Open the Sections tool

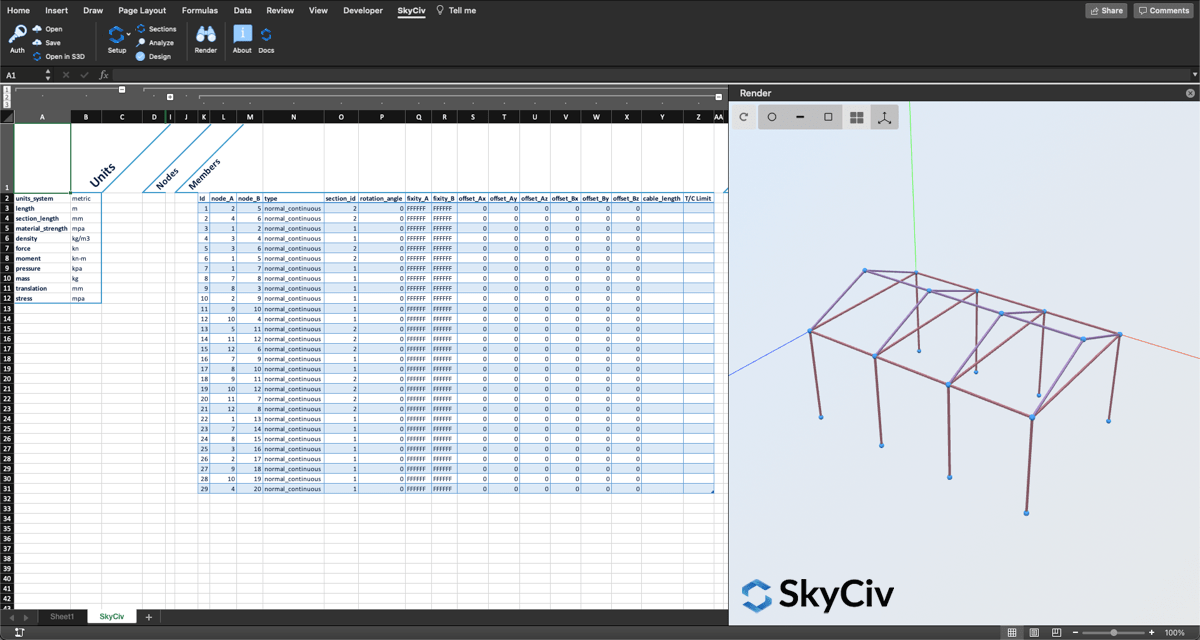tap(158, 28)
